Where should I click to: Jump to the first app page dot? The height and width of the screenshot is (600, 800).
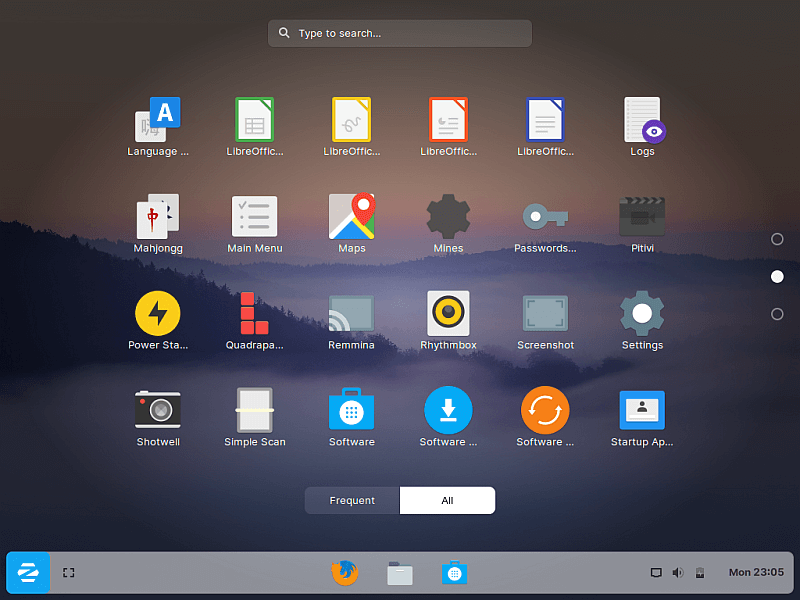point(777,239)
